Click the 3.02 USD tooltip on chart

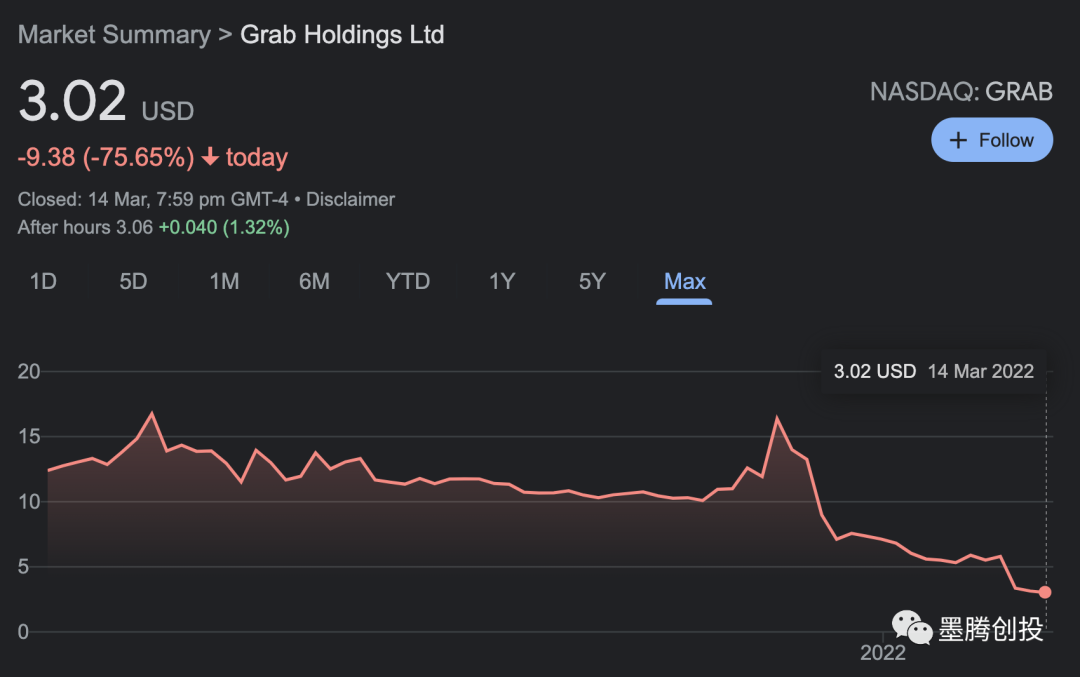[933, 371]
